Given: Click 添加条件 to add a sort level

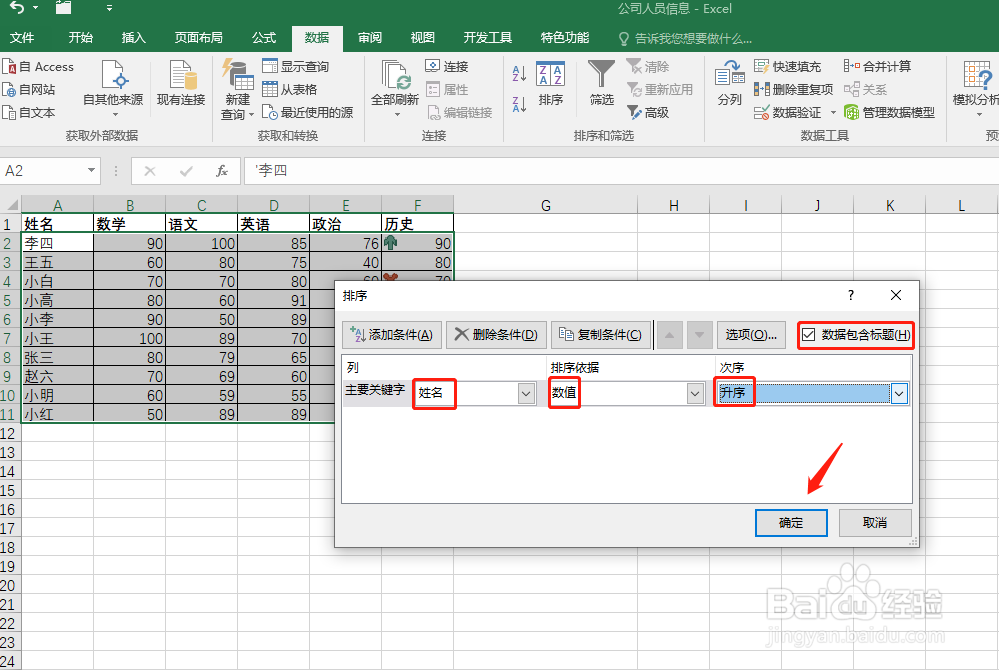Looking at the screenshot, I should pos(392,334).
